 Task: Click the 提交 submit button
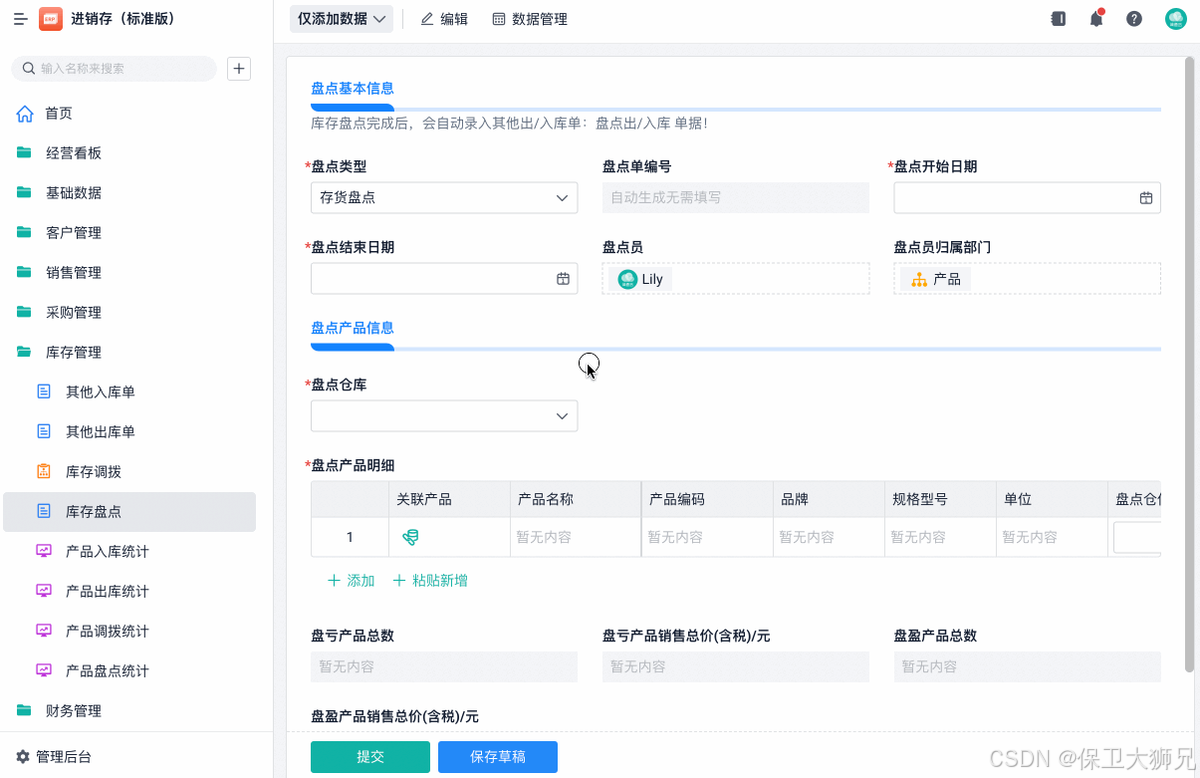(370, 757)
